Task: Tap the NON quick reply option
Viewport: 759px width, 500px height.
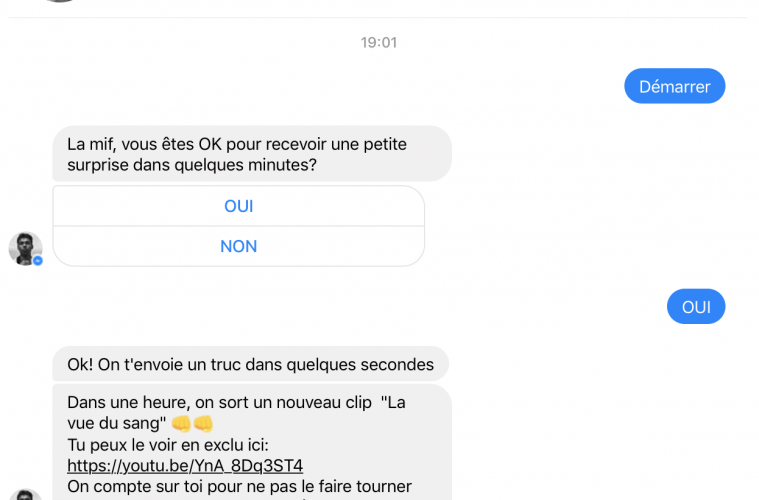Action: (238, 246)
